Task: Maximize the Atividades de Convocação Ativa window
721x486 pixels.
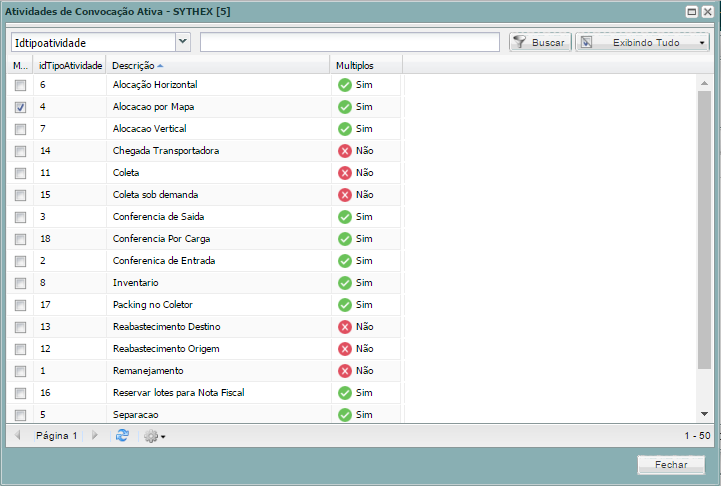Action: (x=692, y=12)
